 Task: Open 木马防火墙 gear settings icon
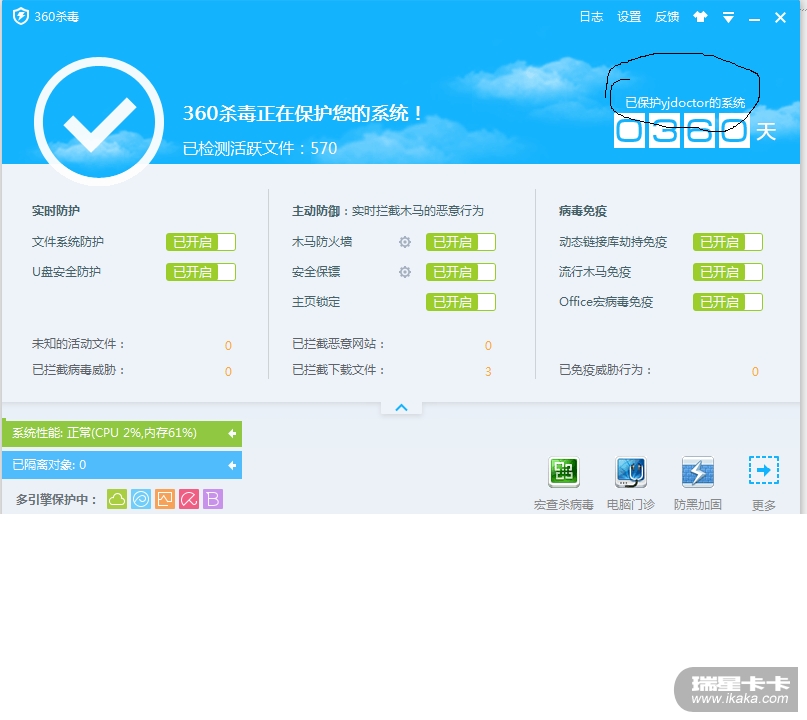tap(405, 242)
